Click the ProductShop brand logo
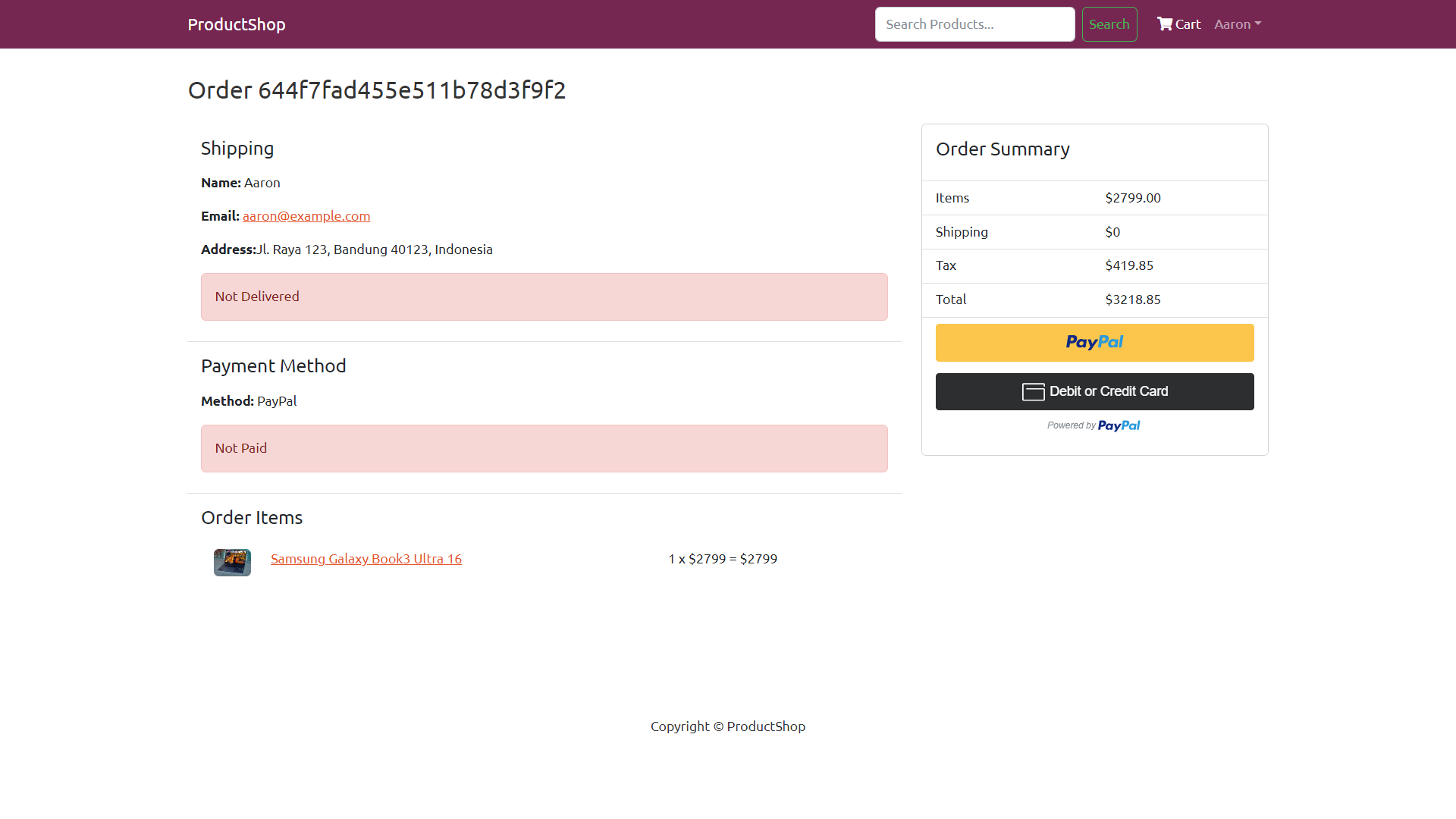1456x819 pixels. tap(237, 24)
